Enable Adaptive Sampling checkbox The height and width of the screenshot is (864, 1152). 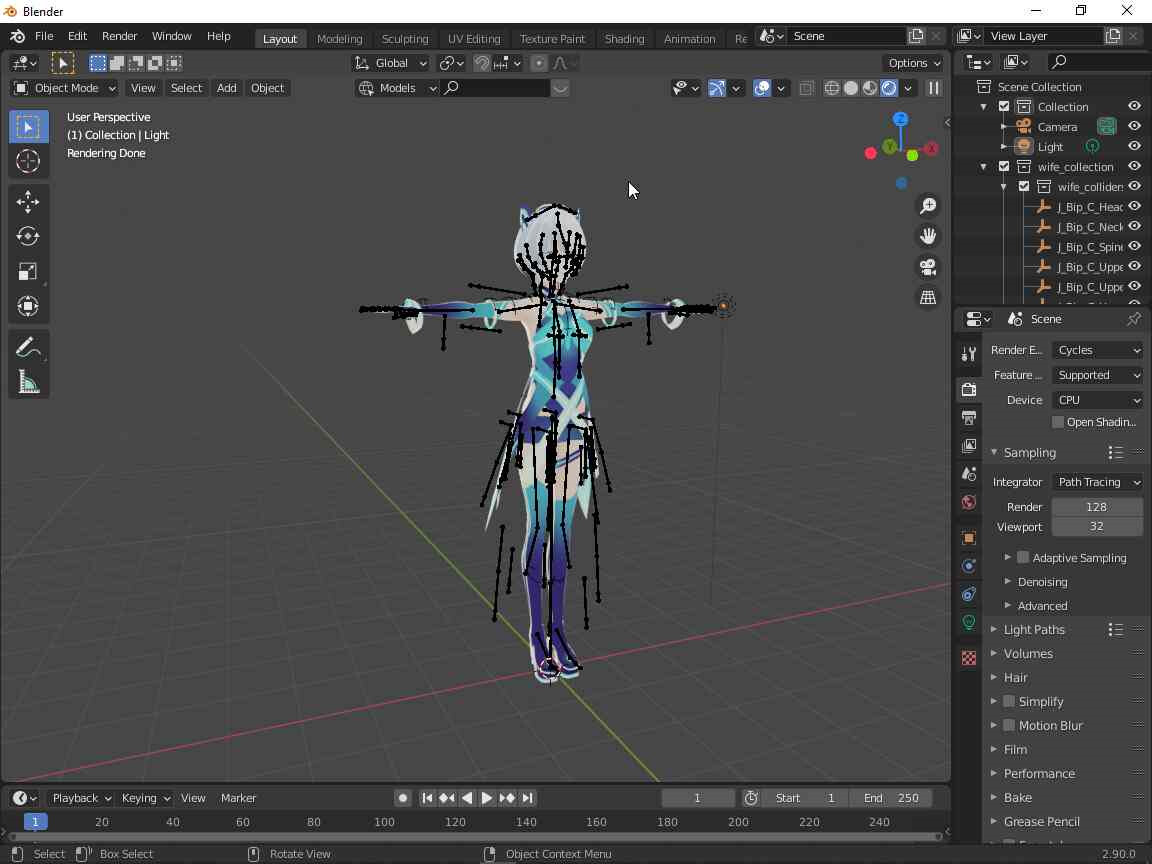tap(1023, 558)
